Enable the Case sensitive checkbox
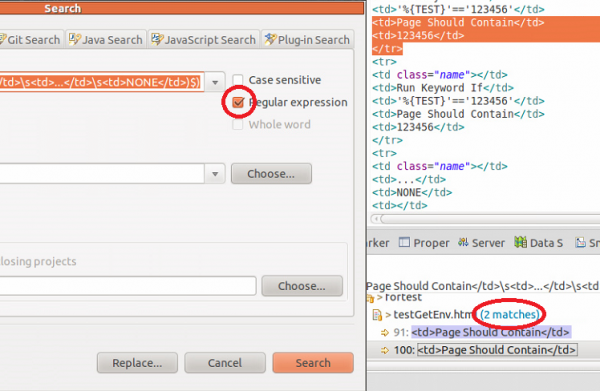The image size is (600, 391). point(238,80)
